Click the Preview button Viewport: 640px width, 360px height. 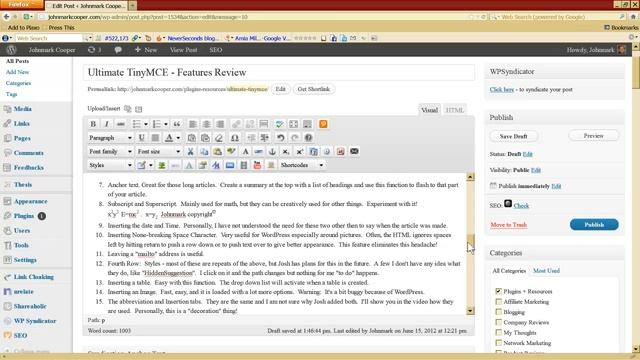593,136
